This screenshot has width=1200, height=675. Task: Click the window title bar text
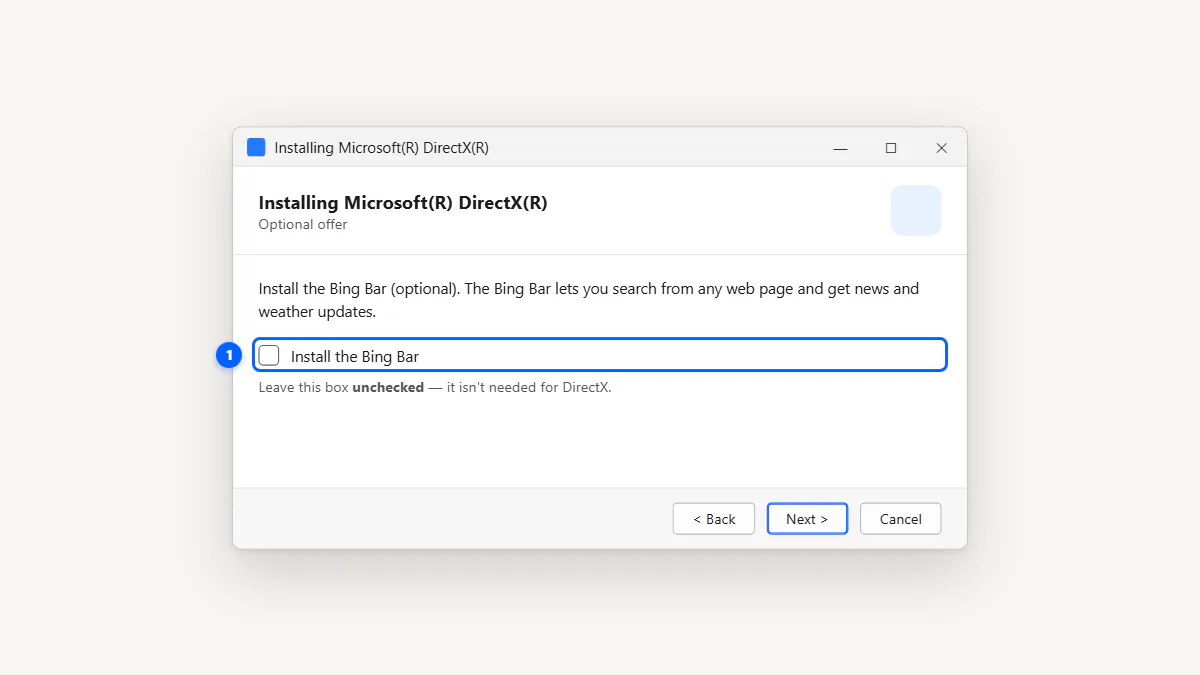[382, 148]
